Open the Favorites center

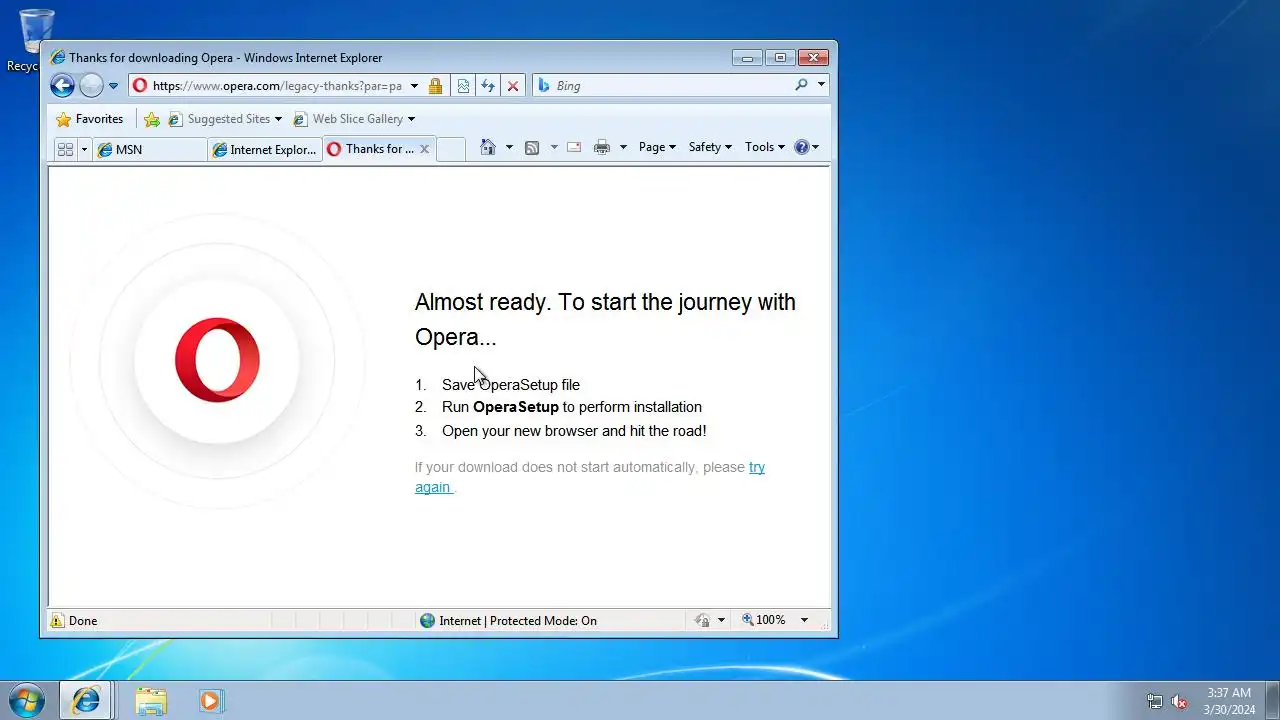point(90,119)
